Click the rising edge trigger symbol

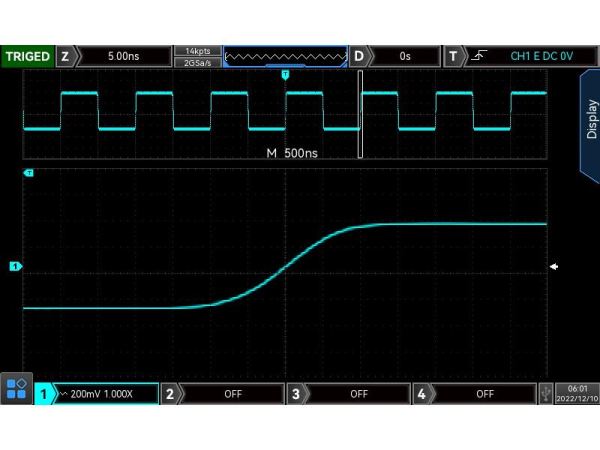point(477,56)
